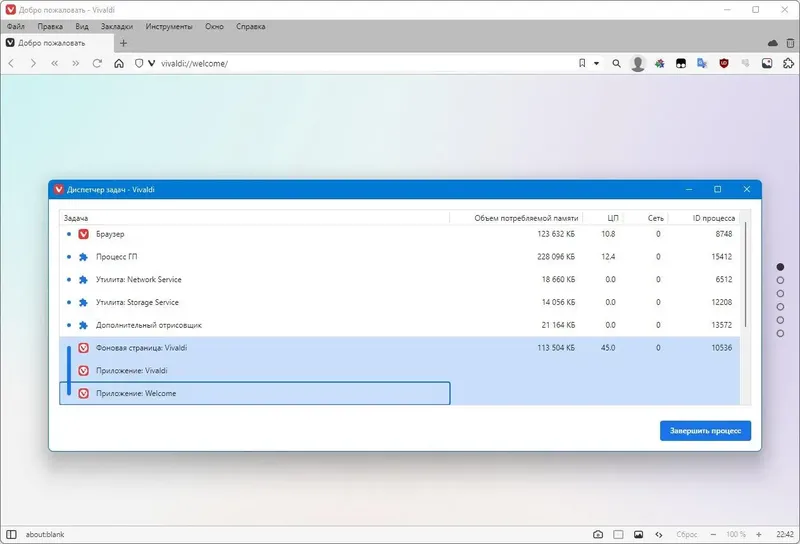This screenshot has width=800, height=544.
Task: Click the Vivaldi site info icon in address bar
Action: [152, 63]
